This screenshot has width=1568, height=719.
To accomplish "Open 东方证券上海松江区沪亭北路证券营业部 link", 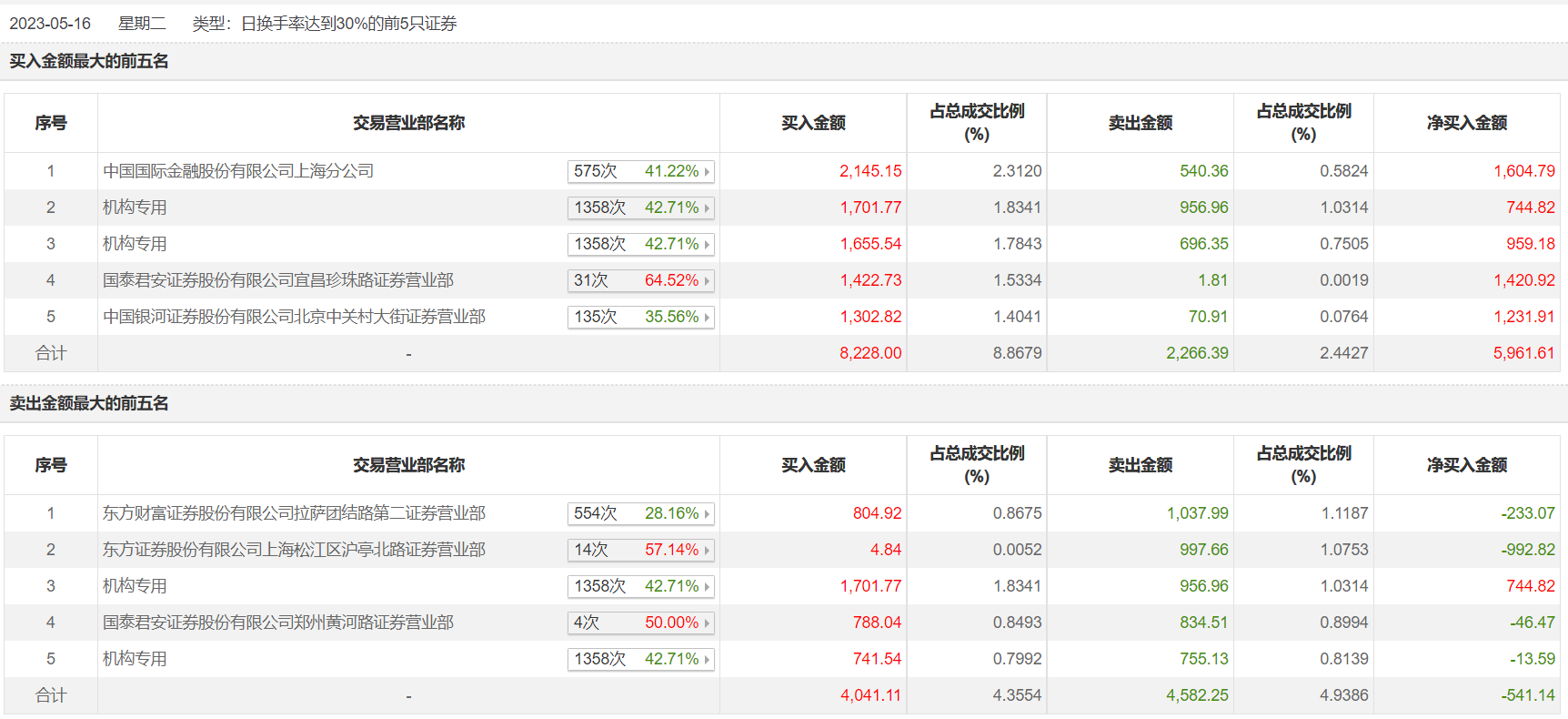I will point(295,550).
